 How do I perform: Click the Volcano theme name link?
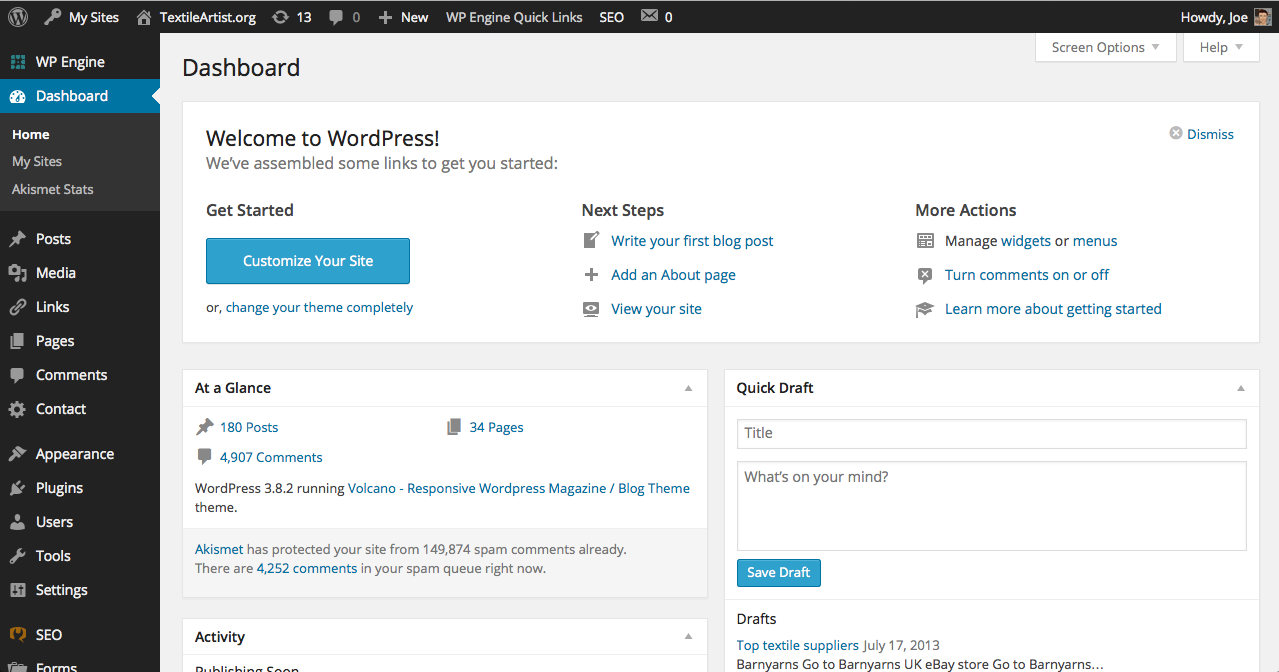click(x=519, y=488)
